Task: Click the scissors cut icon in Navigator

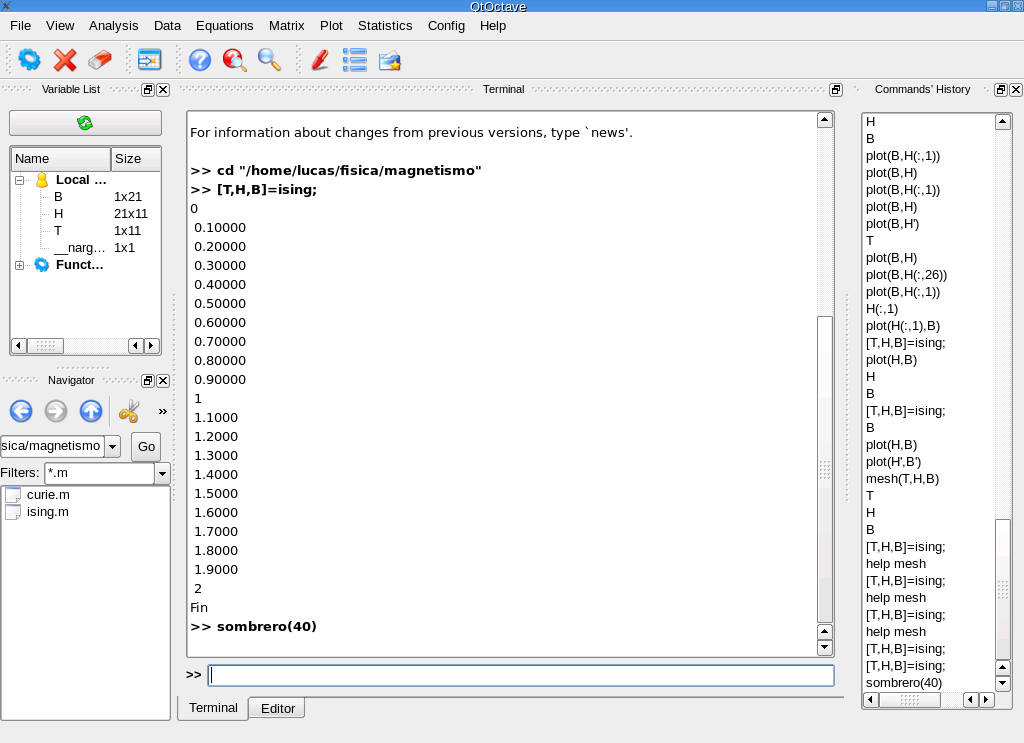Action: point(129,411)
